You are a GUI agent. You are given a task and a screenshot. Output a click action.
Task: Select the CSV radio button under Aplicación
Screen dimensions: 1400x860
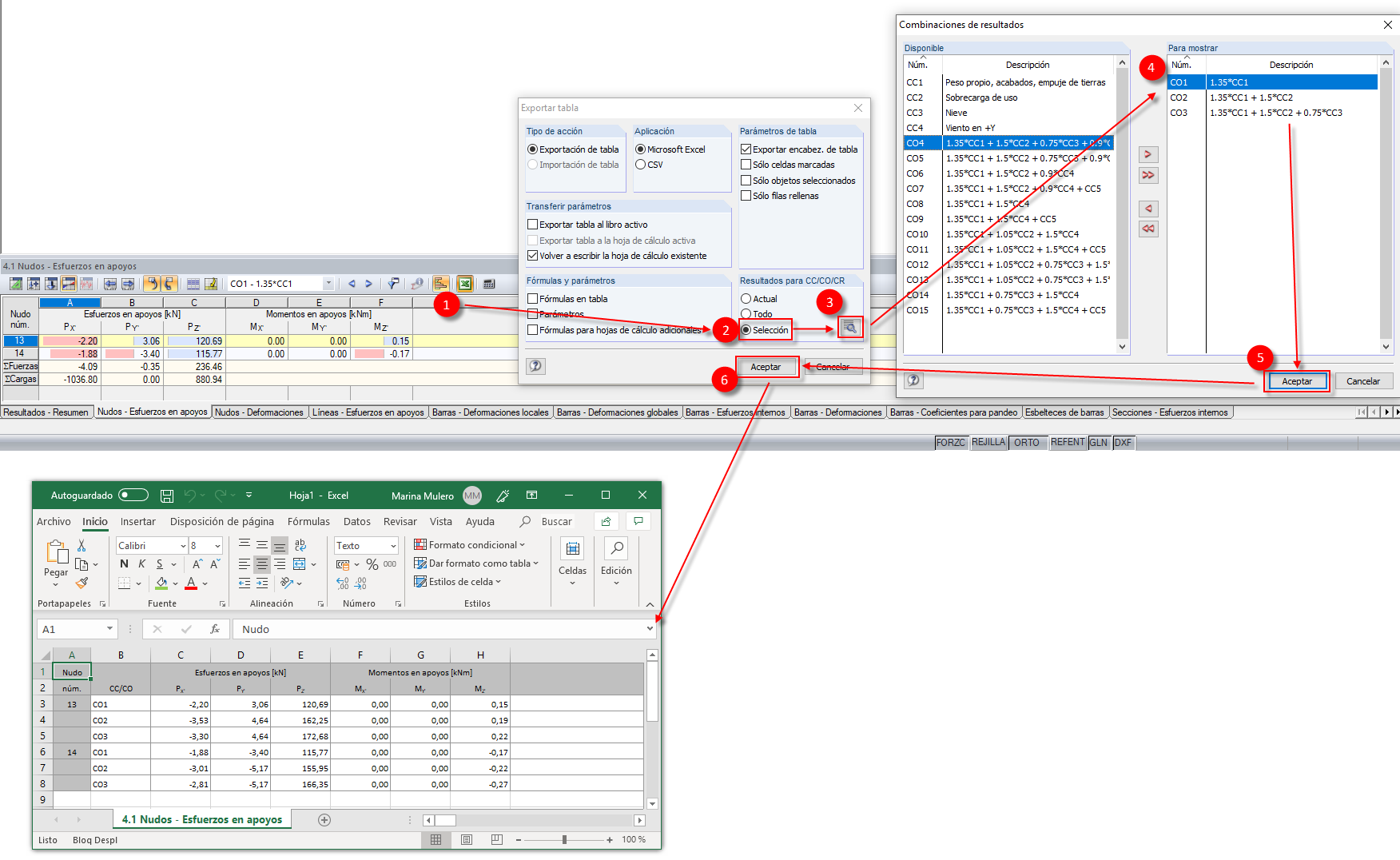point(640,164)
